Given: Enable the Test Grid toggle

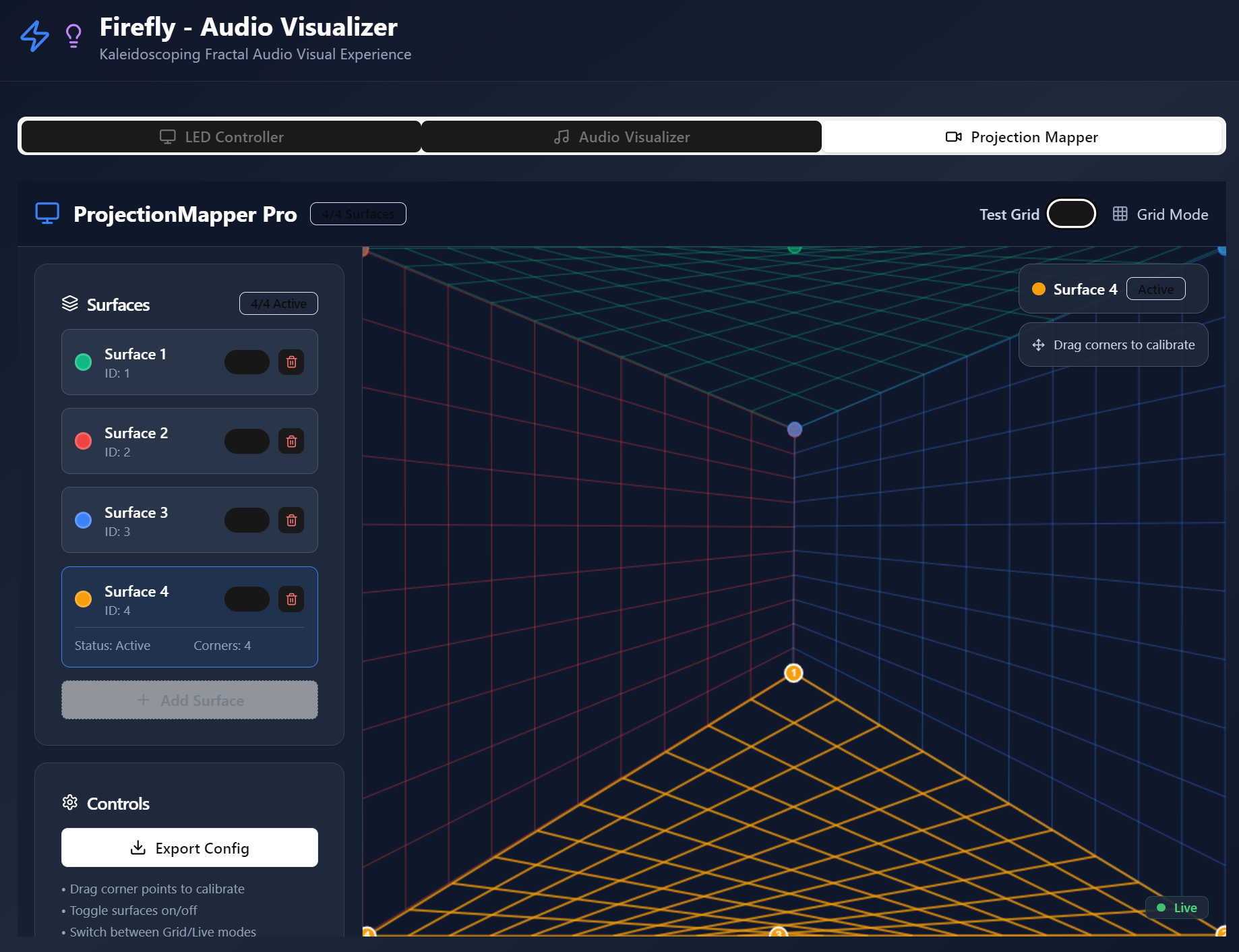Looking at the screenshot, I should [x=1071, y=213].
